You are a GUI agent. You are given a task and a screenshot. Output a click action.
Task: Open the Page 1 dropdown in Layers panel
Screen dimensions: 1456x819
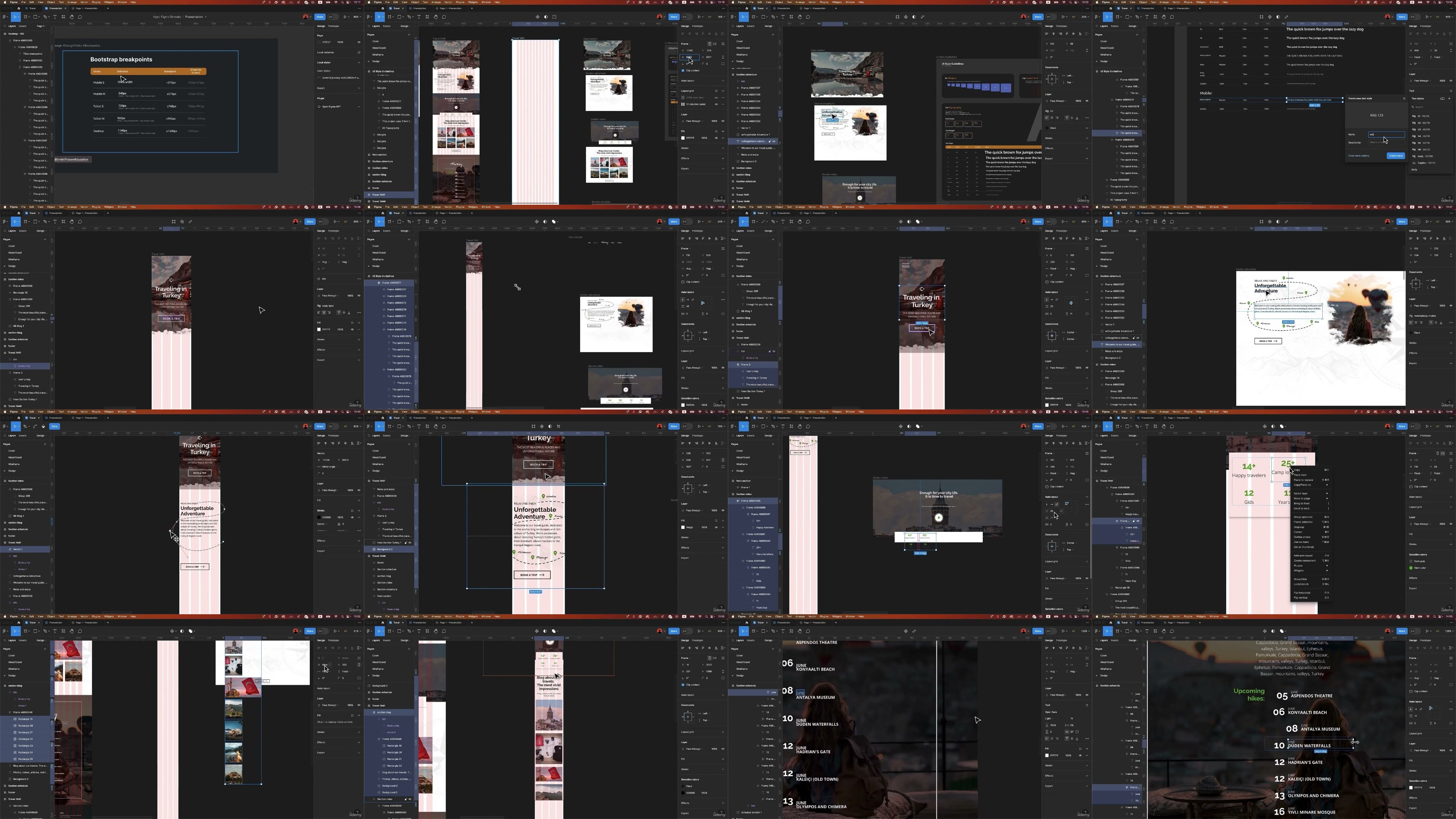pos(41,26)
